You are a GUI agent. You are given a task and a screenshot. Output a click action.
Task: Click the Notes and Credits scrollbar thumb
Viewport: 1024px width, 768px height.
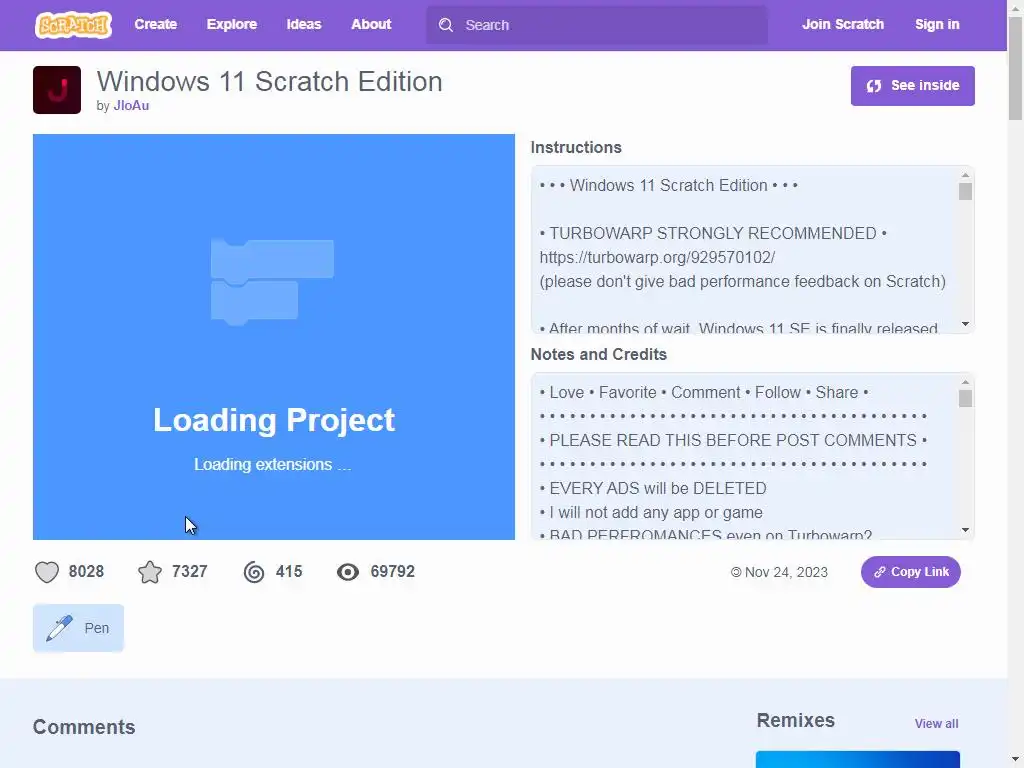(x=965, y=398)
